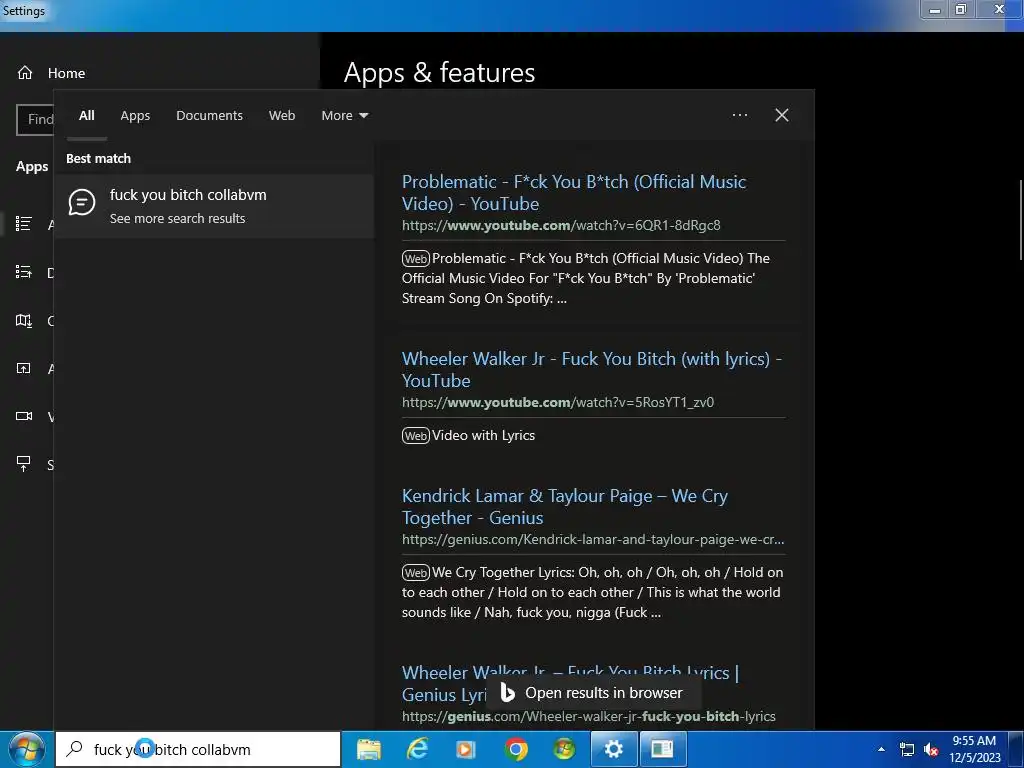This screenshot has width=1024, height=768.
Task: Open File Explorer from taskbar
Action: click(x=369, y=749)
